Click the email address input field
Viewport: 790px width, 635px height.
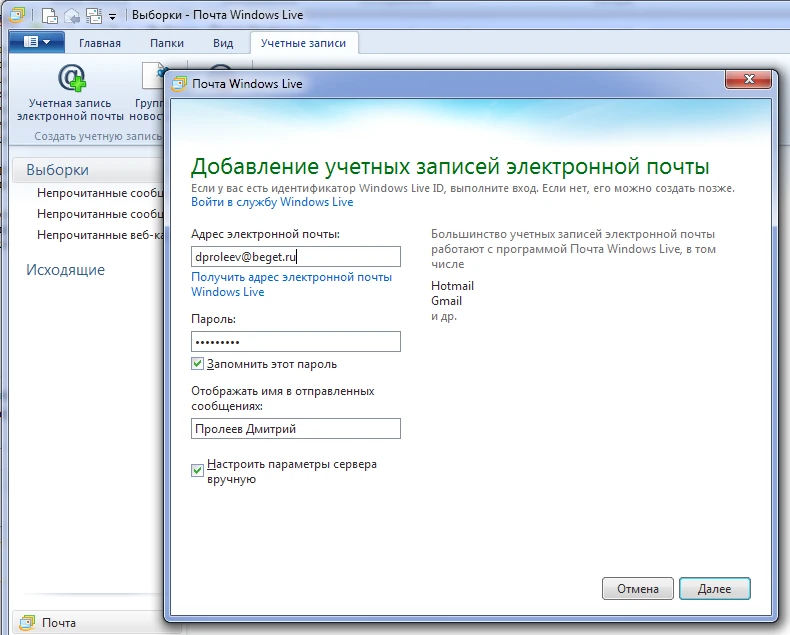pos(295,257)
